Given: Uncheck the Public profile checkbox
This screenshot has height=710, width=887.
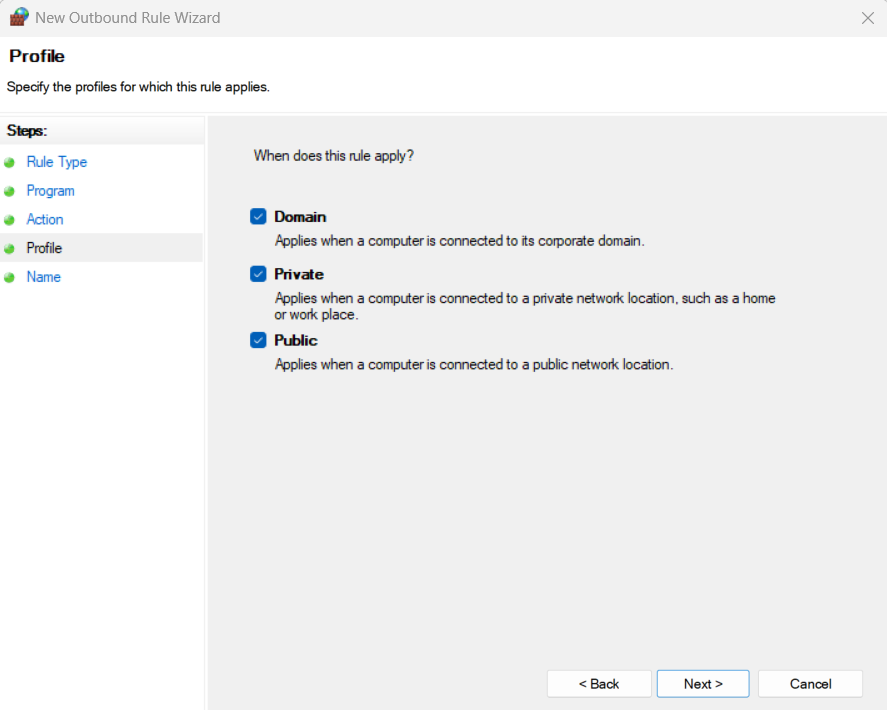Looking at the screenshot, I should [258, 340].
